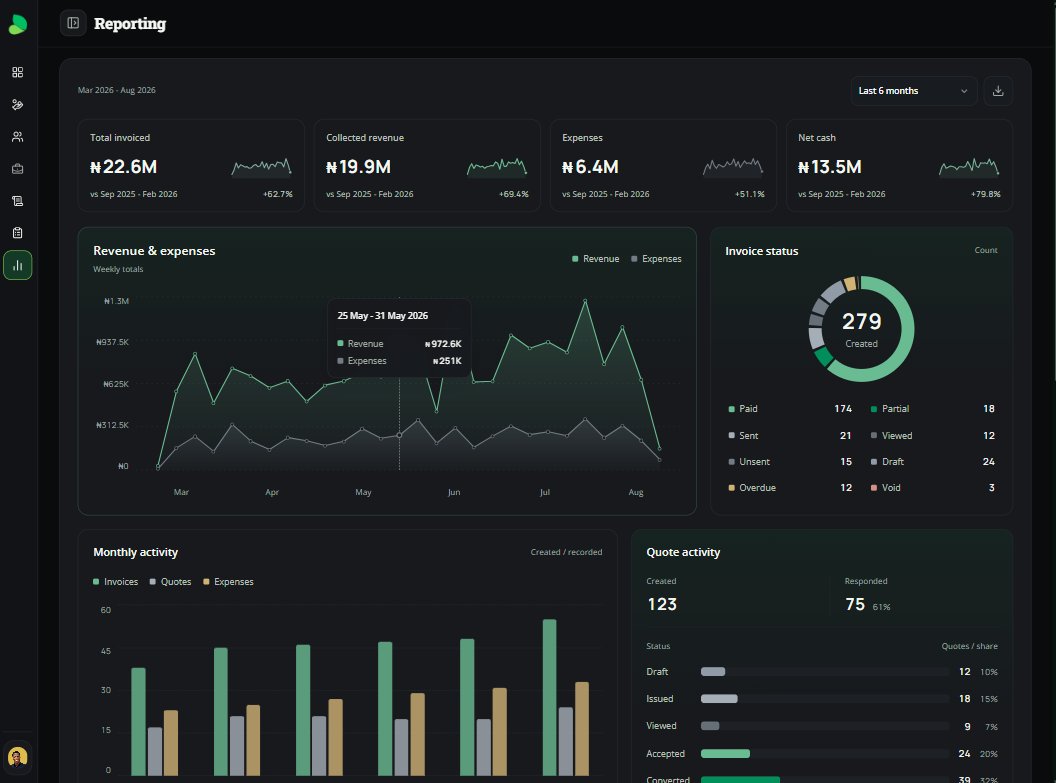Click the Created 123 value in Quote activity

pos(662,604)
